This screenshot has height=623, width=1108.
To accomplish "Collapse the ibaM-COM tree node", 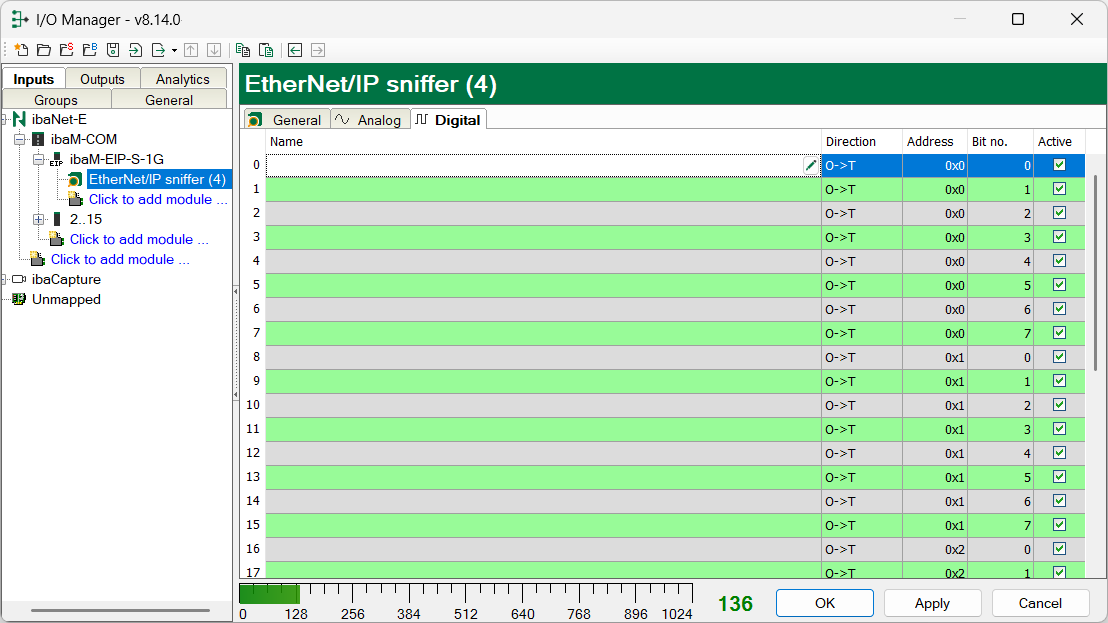I will [x=20, y=139].
